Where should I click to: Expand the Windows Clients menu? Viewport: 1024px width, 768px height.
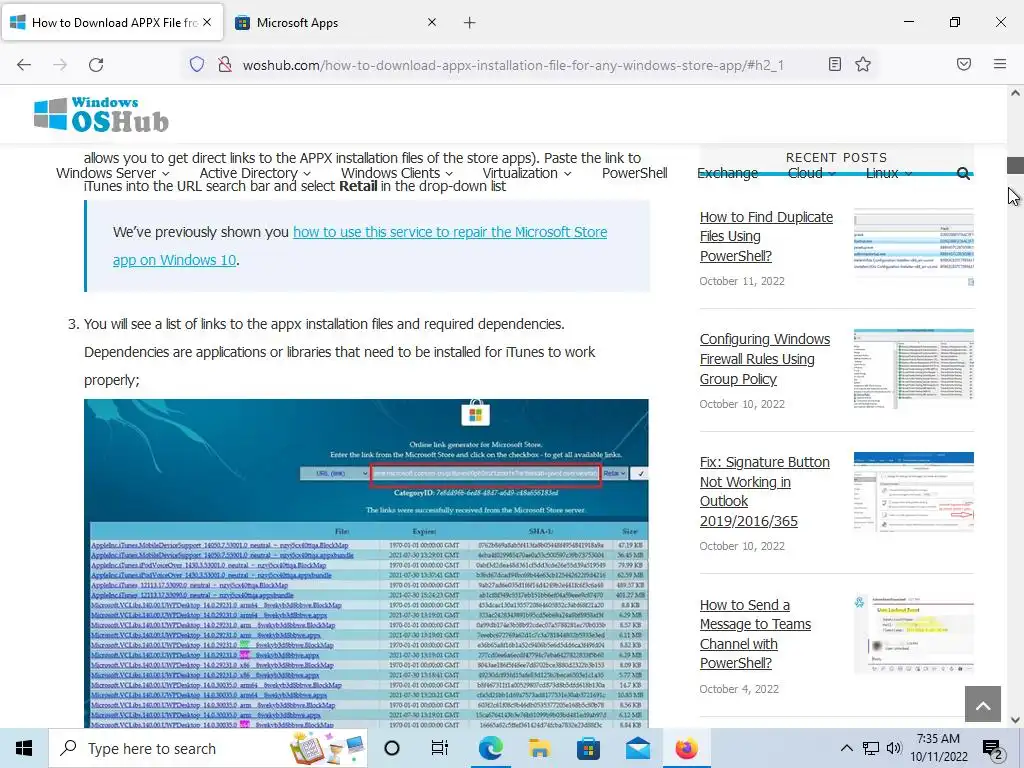pyautogui.click(x=396, y=173)
